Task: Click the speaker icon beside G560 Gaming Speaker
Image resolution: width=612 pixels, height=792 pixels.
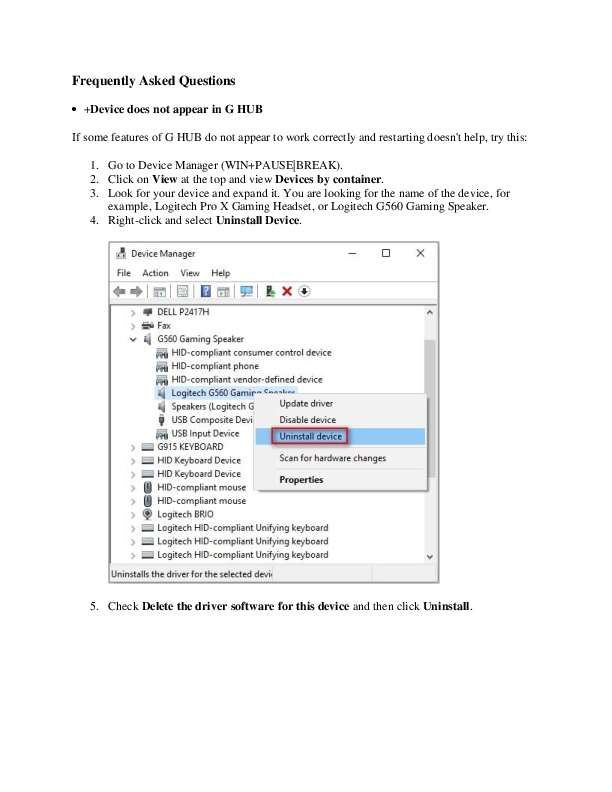Action: pyautogui.click(x=147, y=339)
